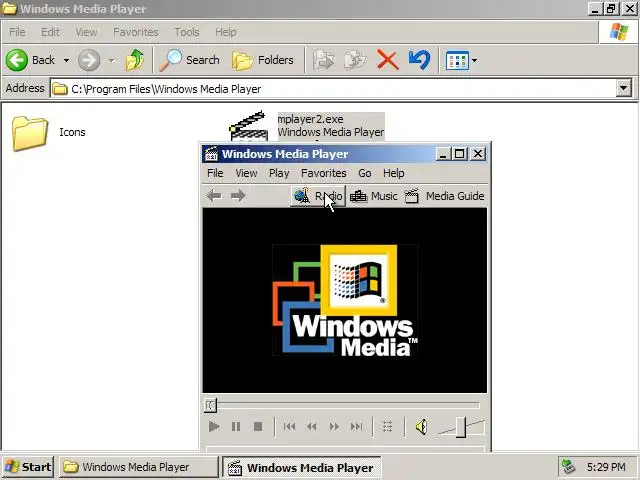The width and height of the screenshot is (640, 480).
Task: Click the skip back (previous track) icon
Action: (x=289, y=427)
